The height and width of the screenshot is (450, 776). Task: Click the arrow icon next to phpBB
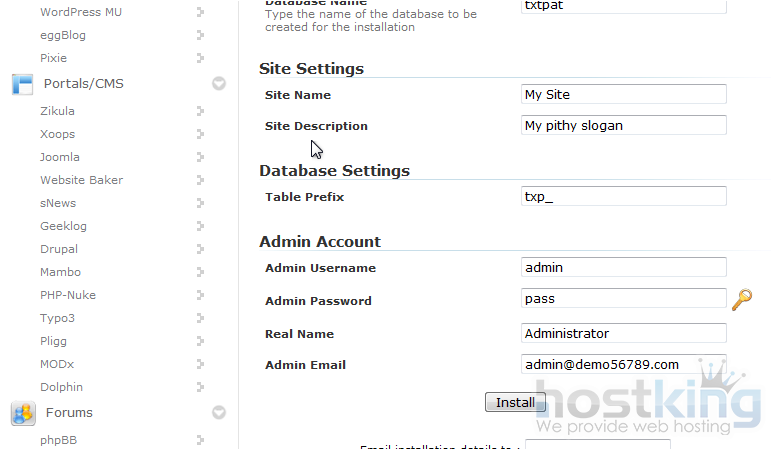(201, 439)
